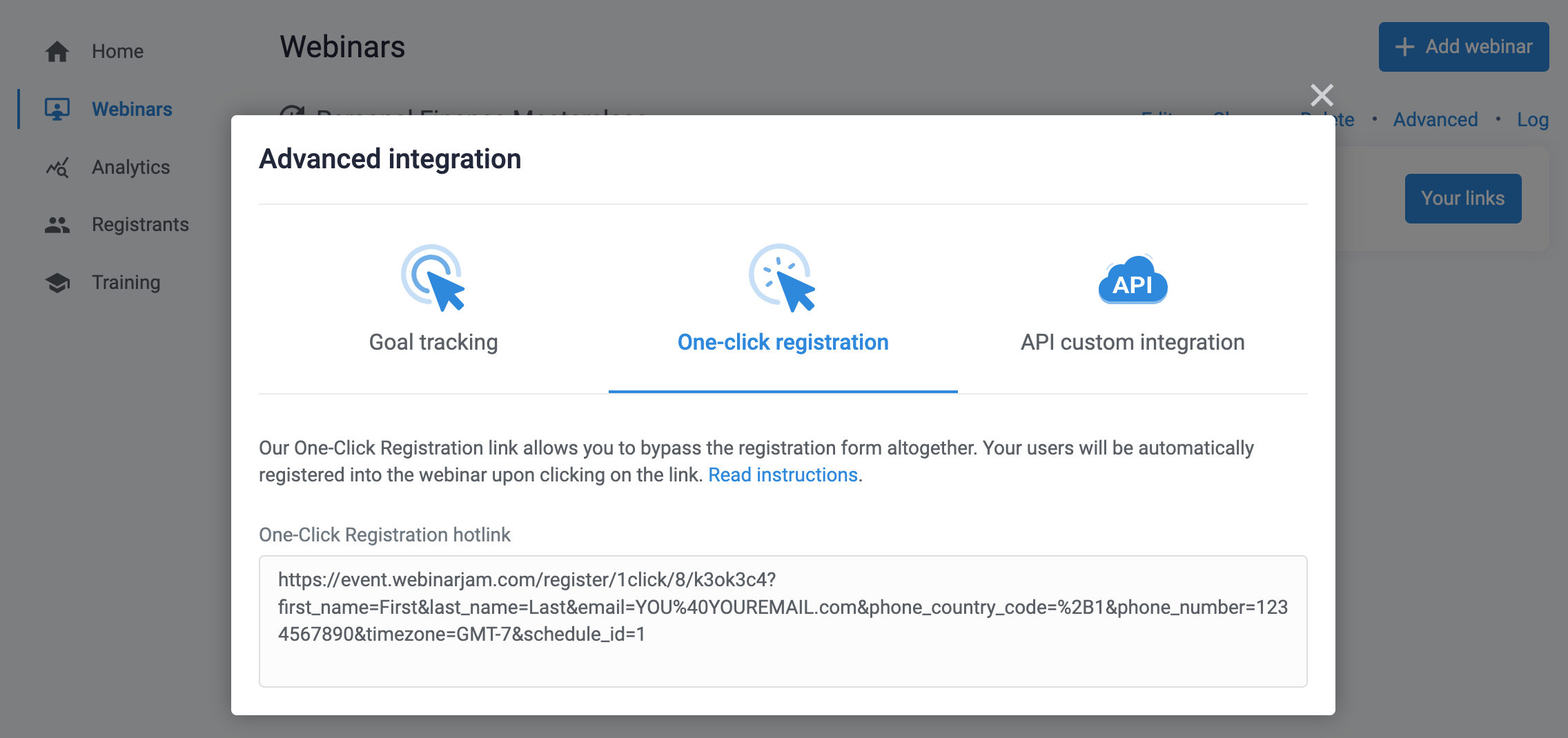
Task: Click the API cloud icon
Action: [x=1132, y=281]
